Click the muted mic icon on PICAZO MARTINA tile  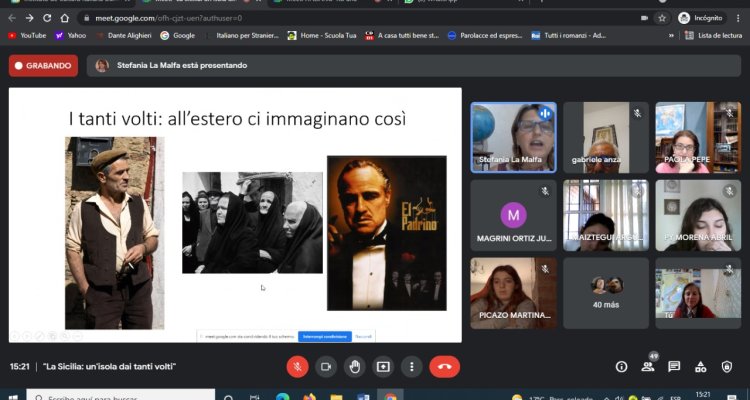[x=545, y=269]
